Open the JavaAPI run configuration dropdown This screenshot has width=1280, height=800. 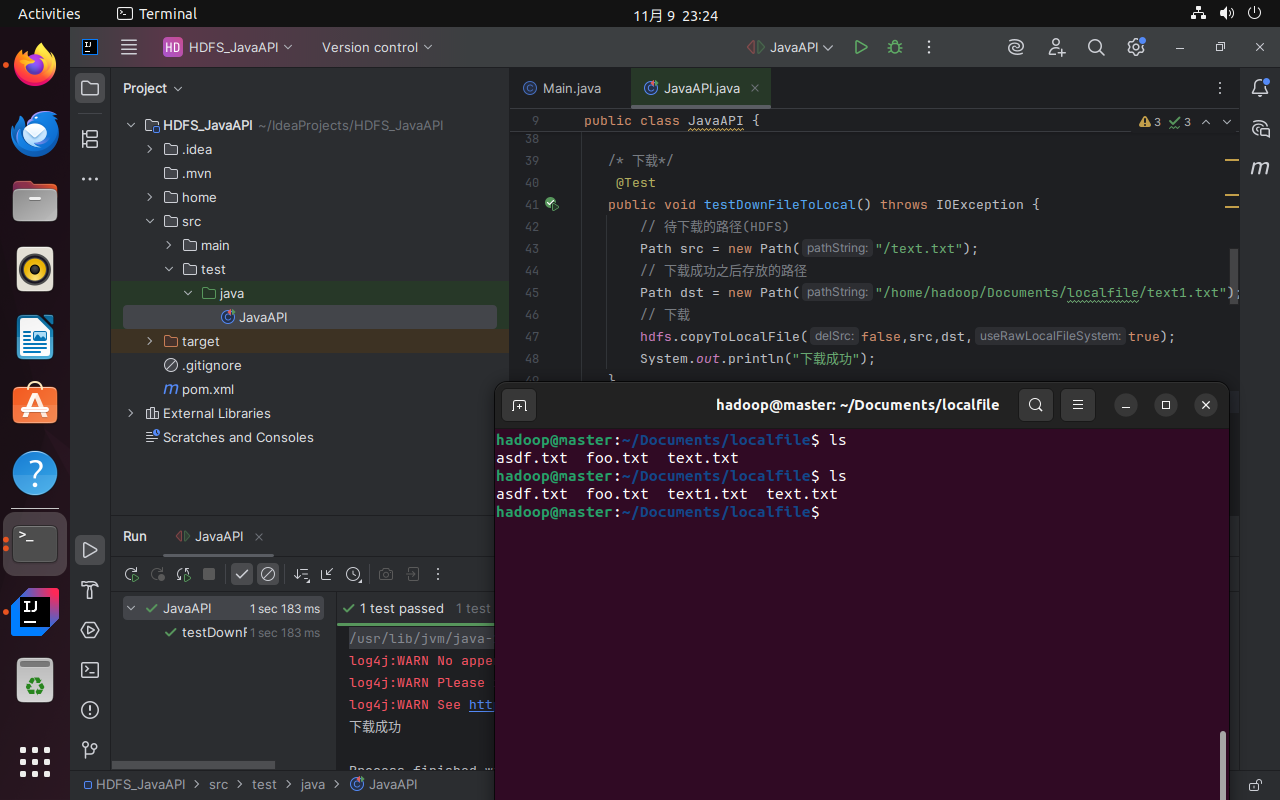[x=795, y=47]
